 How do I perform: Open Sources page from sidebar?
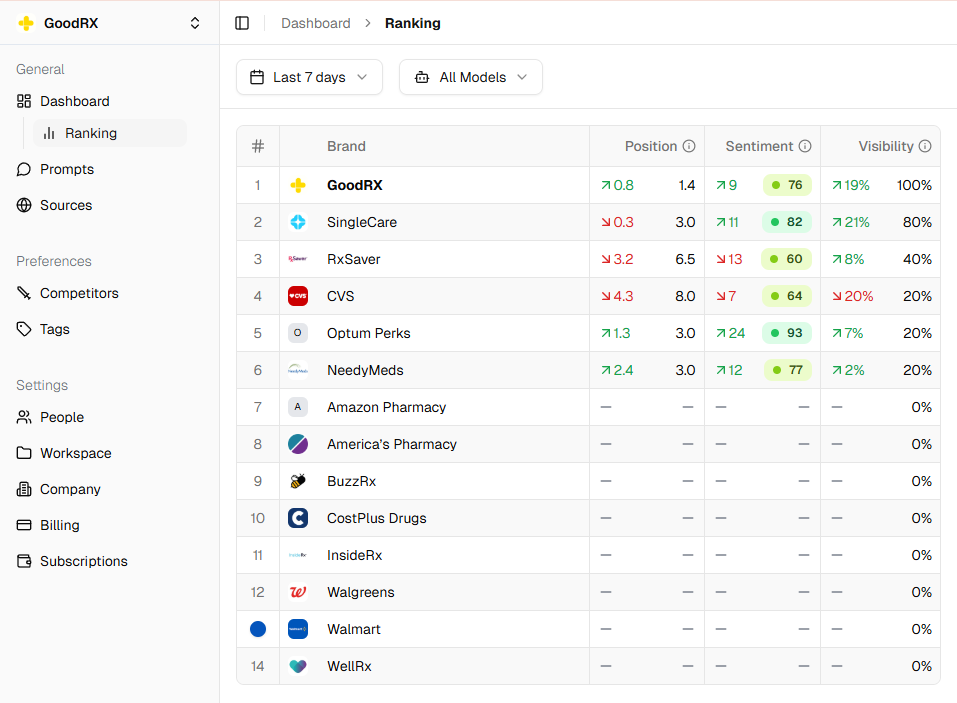click(66, 205)
